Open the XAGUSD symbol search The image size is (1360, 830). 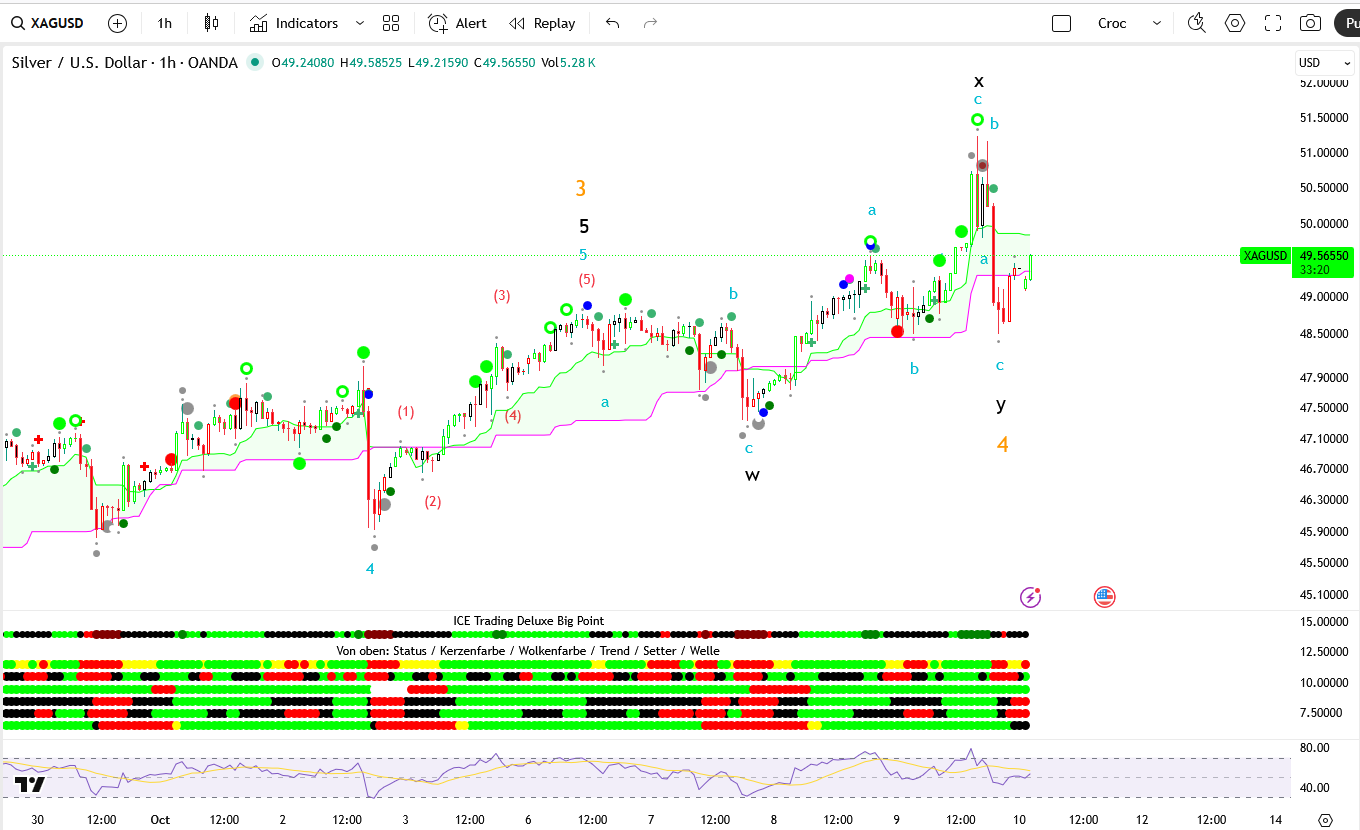[50, 23]
